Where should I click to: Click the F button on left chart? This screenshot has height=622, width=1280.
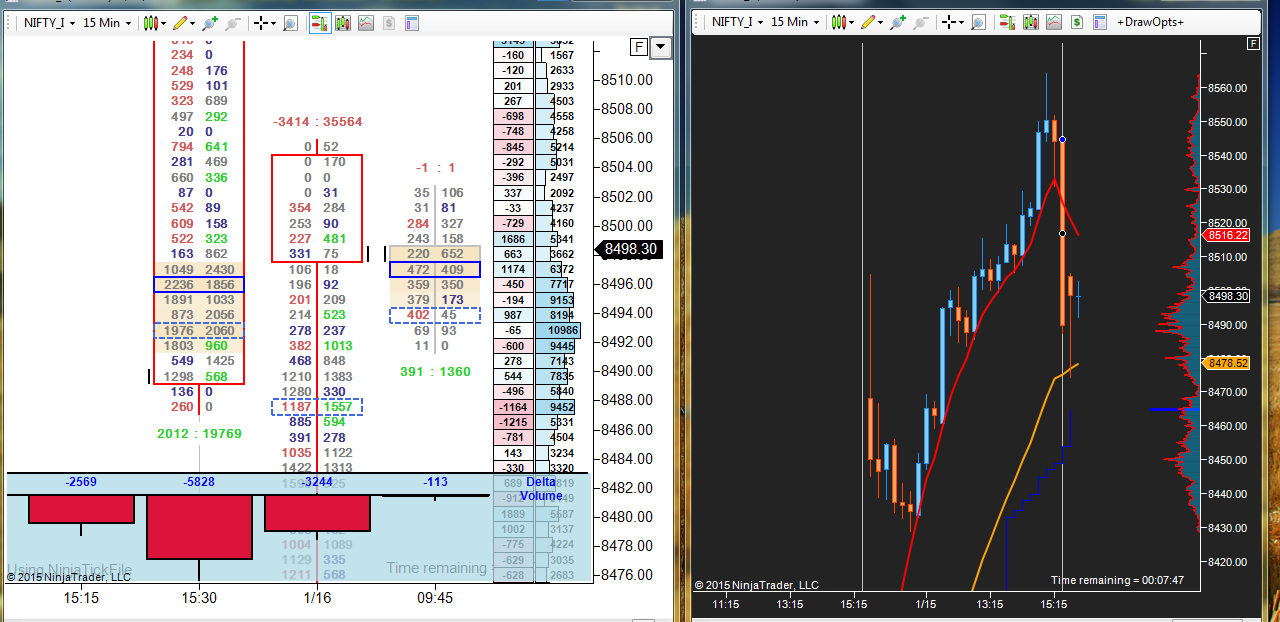click(639, 46)
